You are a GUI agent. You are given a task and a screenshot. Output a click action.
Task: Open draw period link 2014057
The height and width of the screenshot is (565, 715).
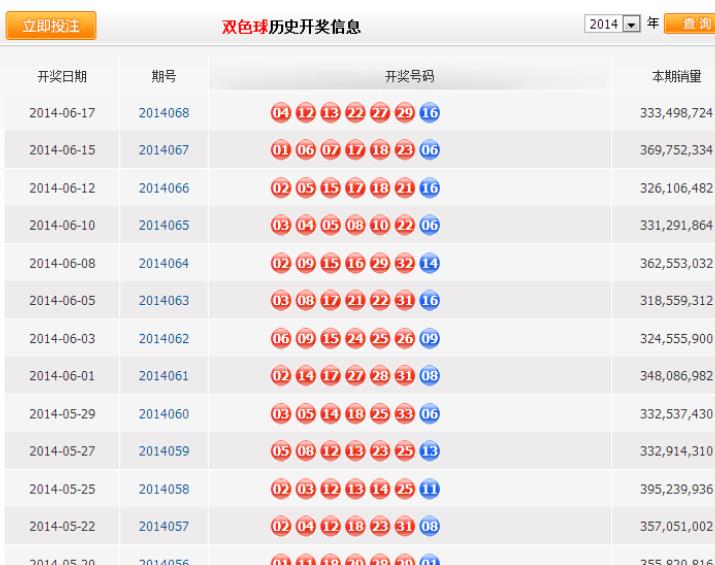tap(164, 528)
